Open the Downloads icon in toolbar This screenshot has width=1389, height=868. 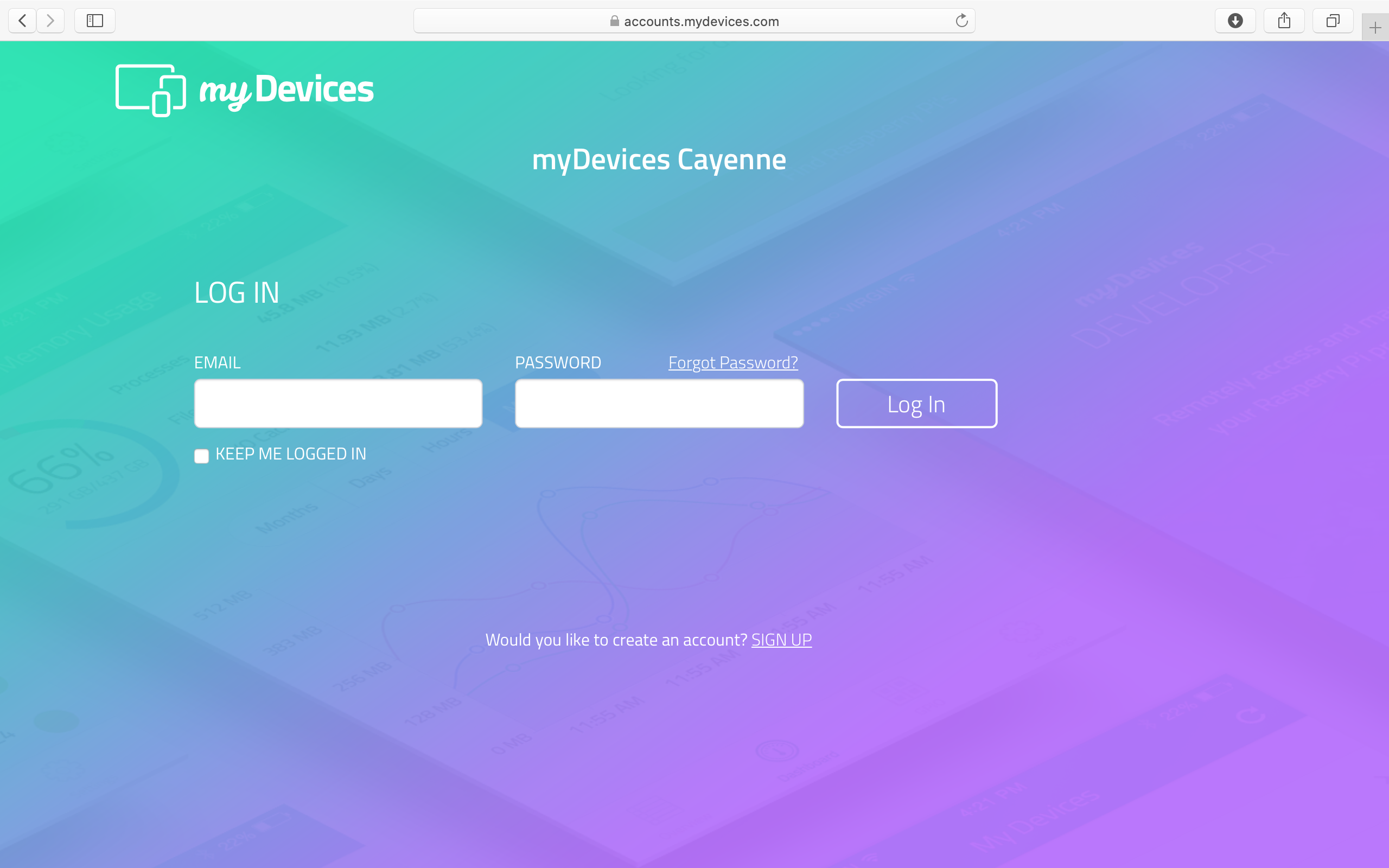tap(1235, 21)
